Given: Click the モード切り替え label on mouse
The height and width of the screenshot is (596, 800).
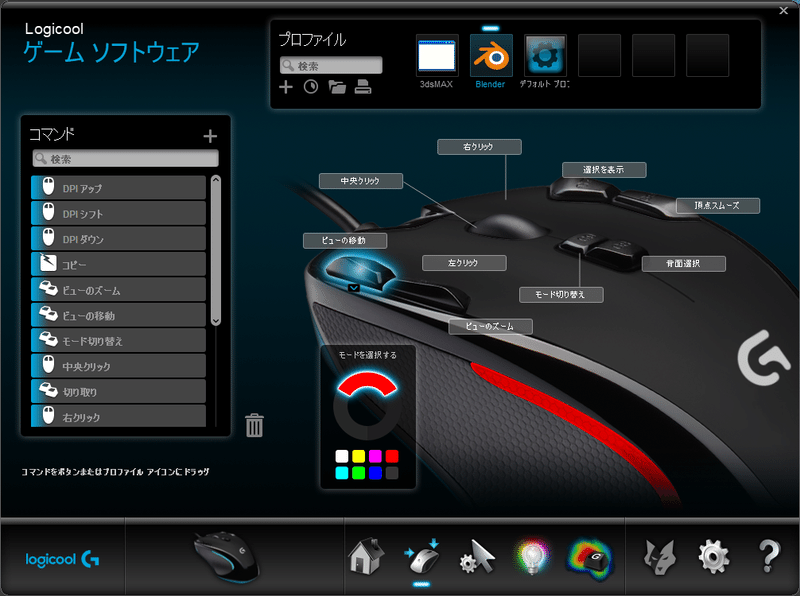Looking at the screenshot, I should (561, 295).
